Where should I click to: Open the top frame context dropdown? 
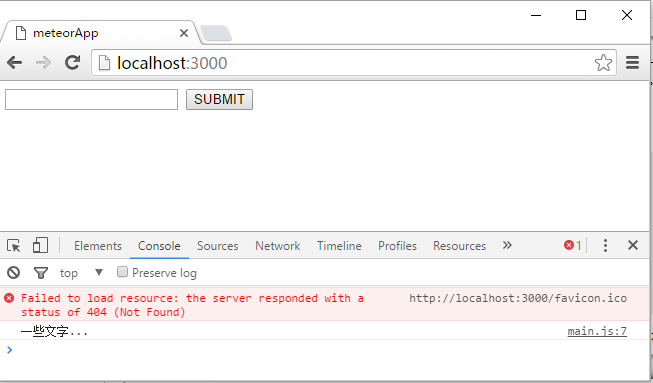pyautogui.click(x=81, y=273)
